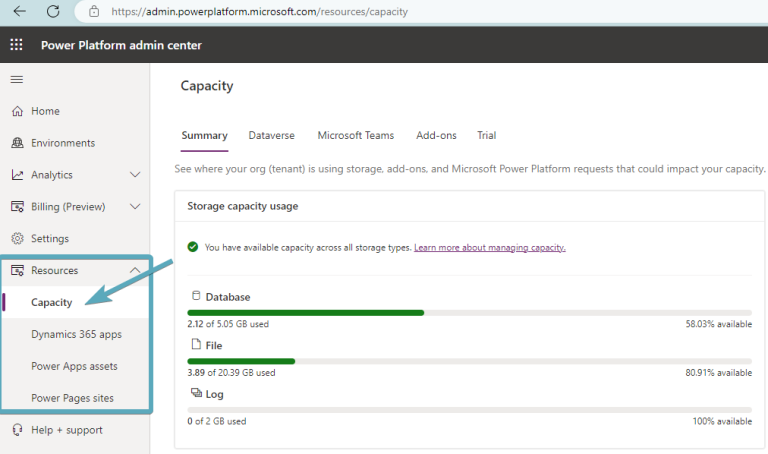Click the Environments icon in sidebar

click(17, 143)
